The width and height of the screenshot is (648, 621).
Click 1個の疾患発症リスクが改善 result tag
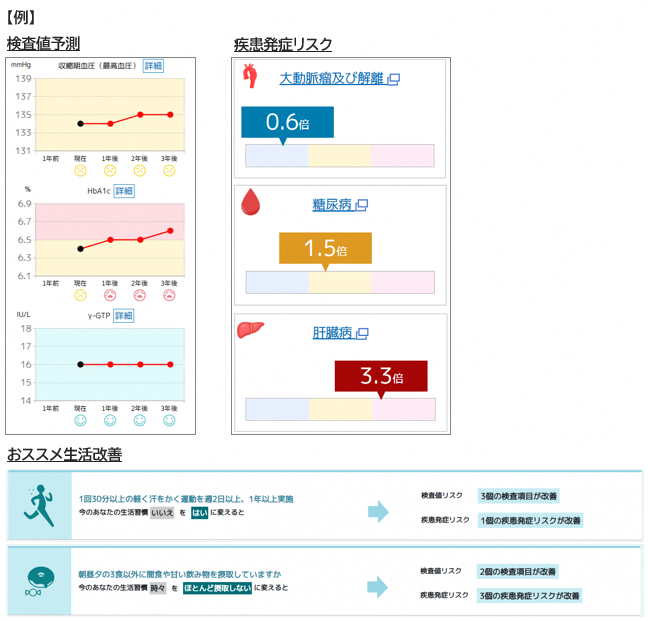[x=530, y=521]
